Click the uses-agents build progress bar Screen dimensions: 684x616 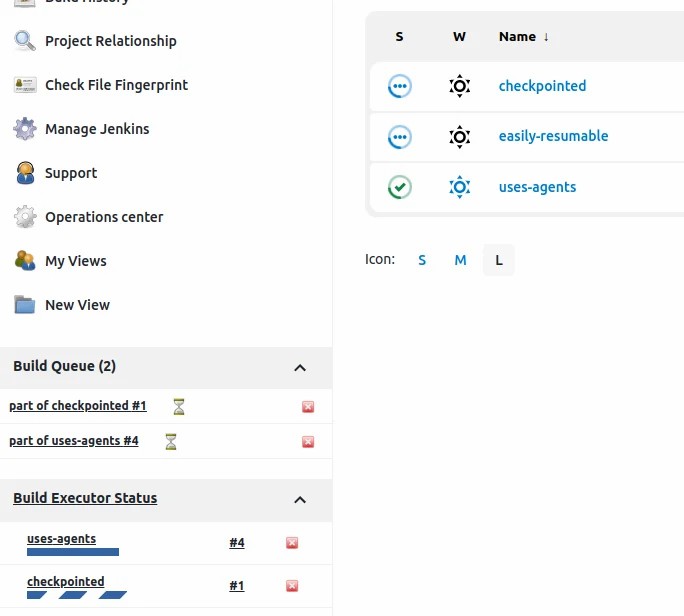(x=73, y=552)
